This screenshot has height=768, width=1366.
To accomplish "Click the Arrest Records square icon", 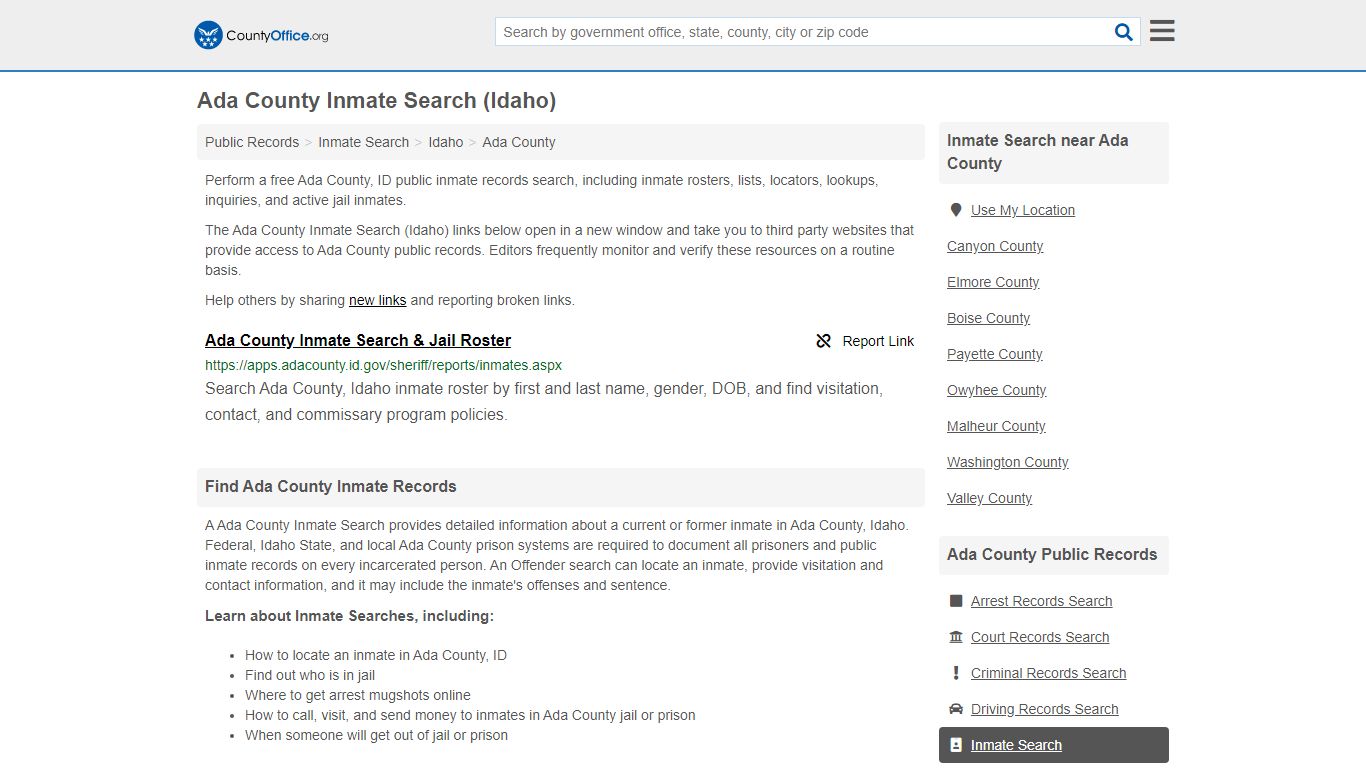I will 956,601.
